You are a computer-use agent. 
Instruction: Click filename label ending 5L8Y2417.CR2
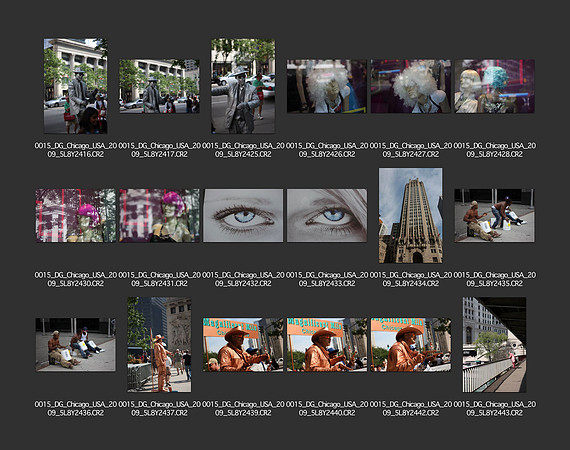pos(160,150)
